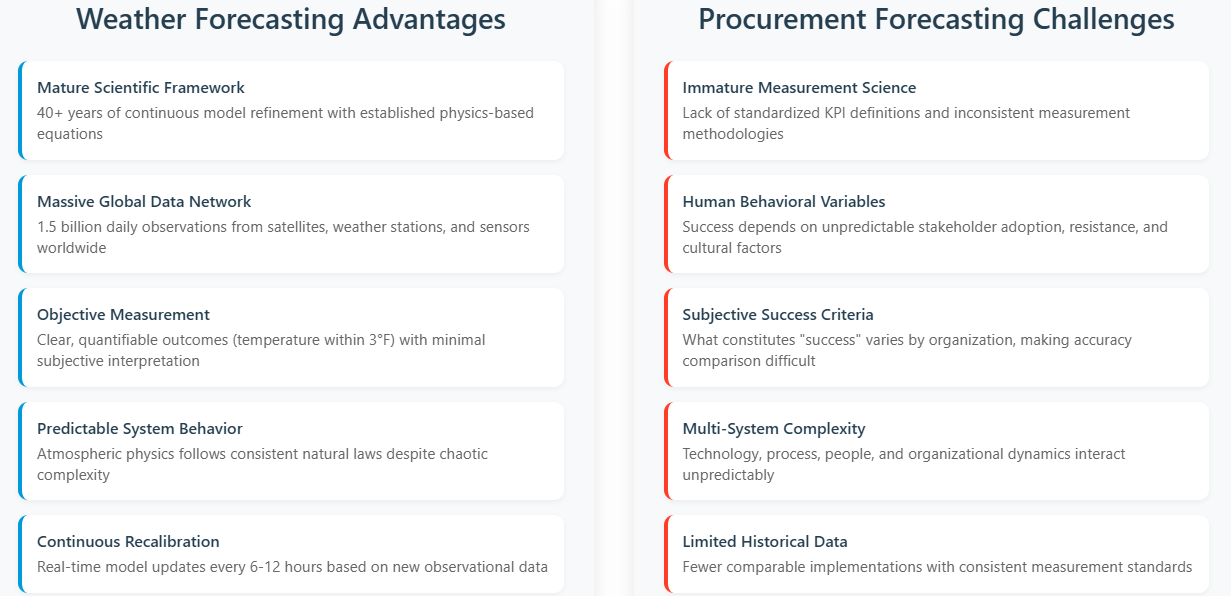Screen dimensions: 1231x596
Task: Click the Procurement Forecasting Challenges heading
Action: (936, 19)
